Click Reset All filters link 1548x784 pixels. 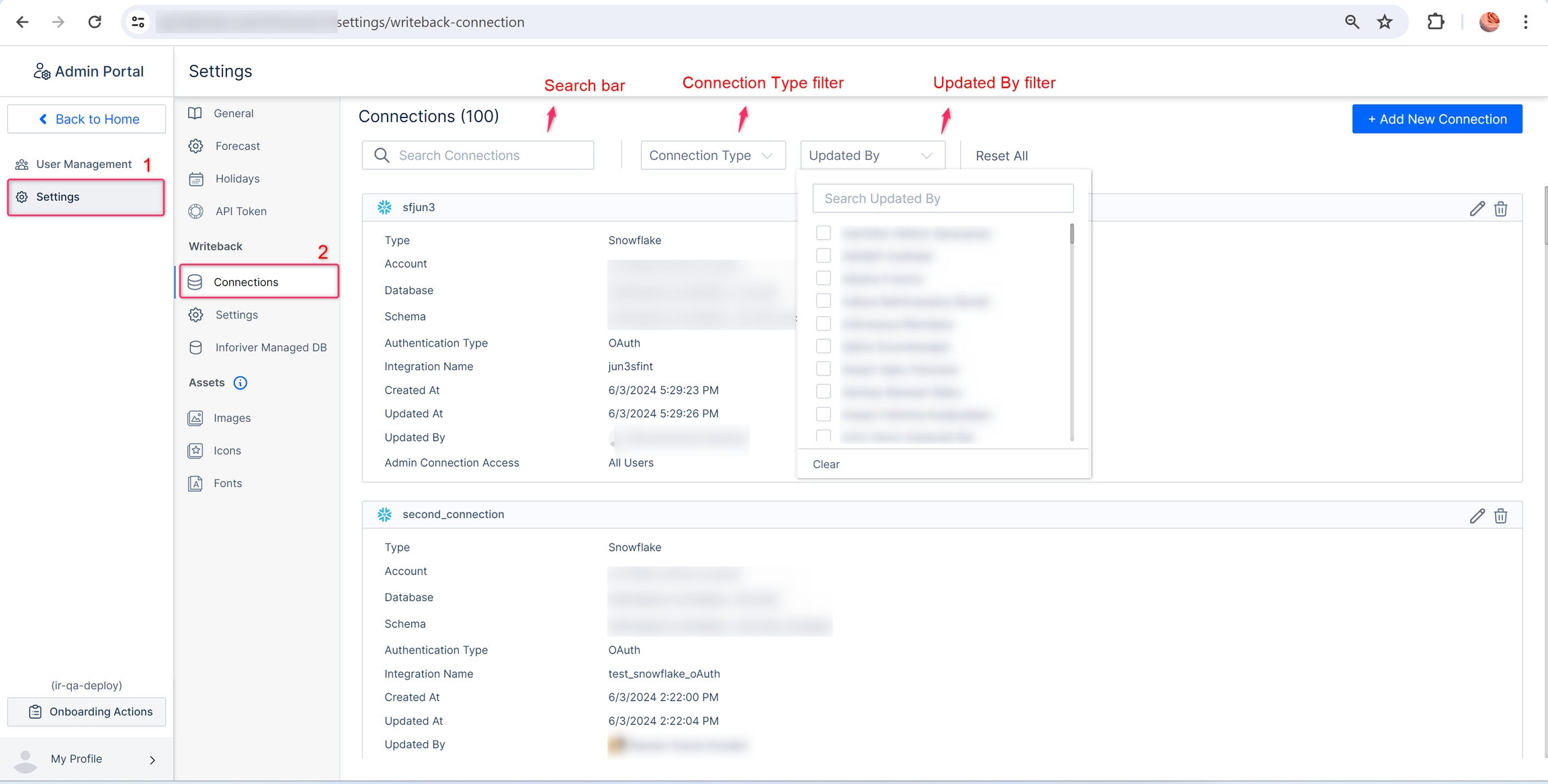[x=1001, y=156]
